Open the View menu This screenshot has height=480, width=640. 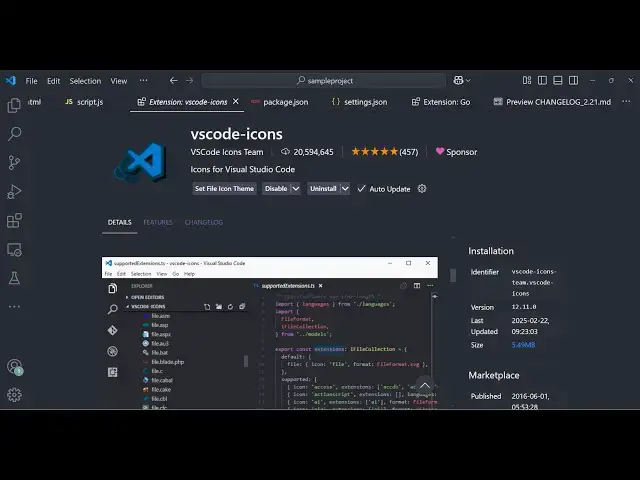pos(119,81)
